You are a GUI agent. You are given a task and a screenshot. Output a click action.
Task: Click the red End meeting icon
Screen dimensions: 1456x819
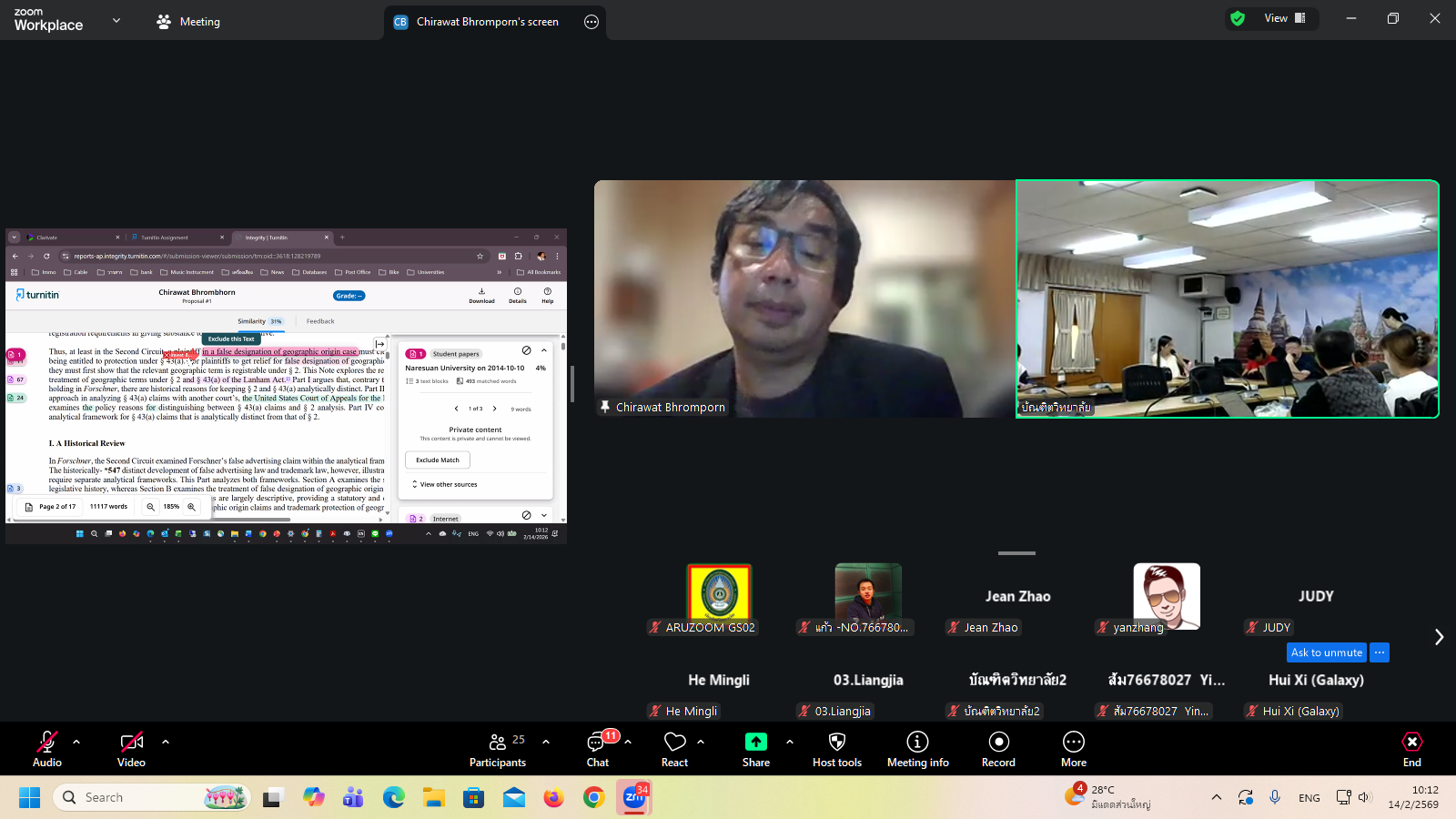[1411, 743]
